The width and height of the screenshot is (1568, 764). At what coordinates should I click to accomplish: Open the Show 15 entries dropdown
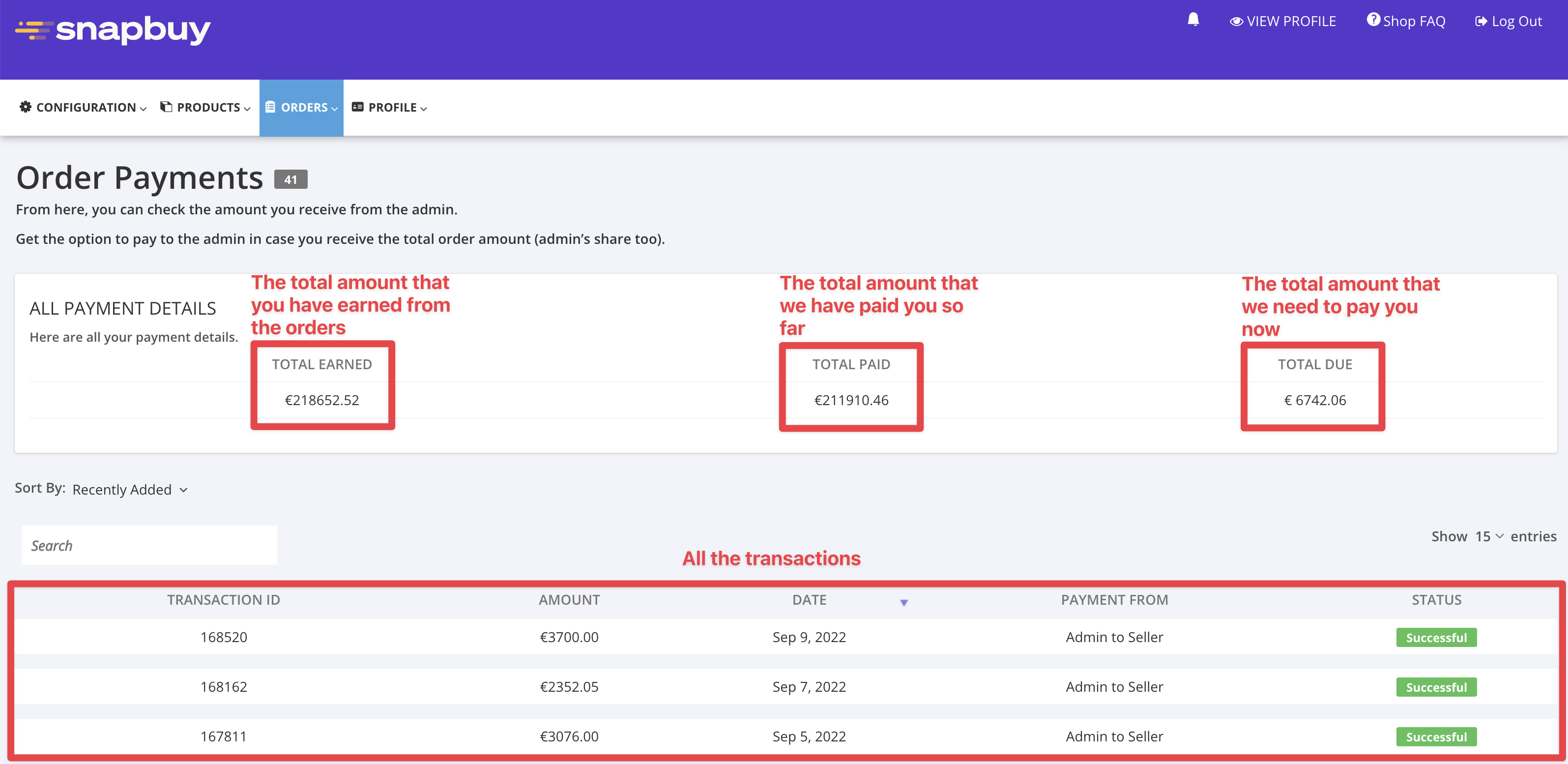tap(1489, 536)
